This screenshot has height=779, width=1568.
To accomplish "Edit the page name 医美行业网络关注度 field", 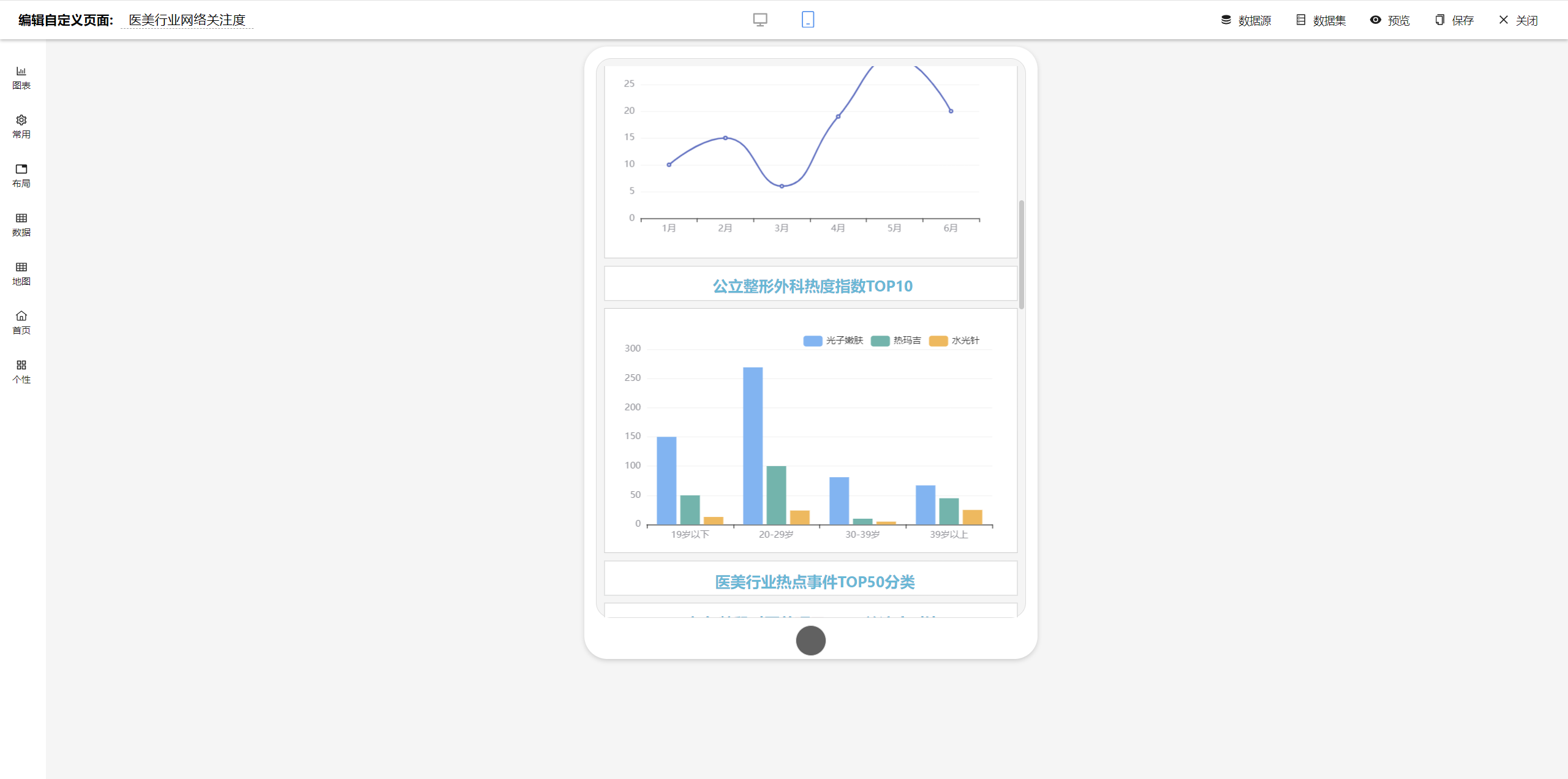I will 187,20.
